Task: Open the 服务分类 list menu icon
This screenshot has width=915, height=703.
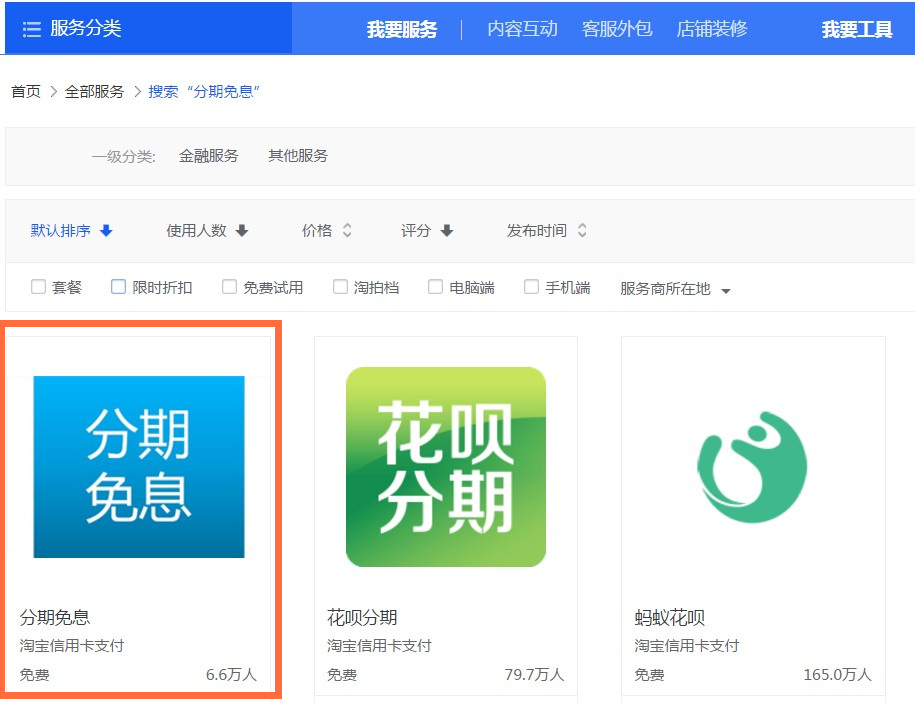Action: pyautogui.click(x=32, y=29)
